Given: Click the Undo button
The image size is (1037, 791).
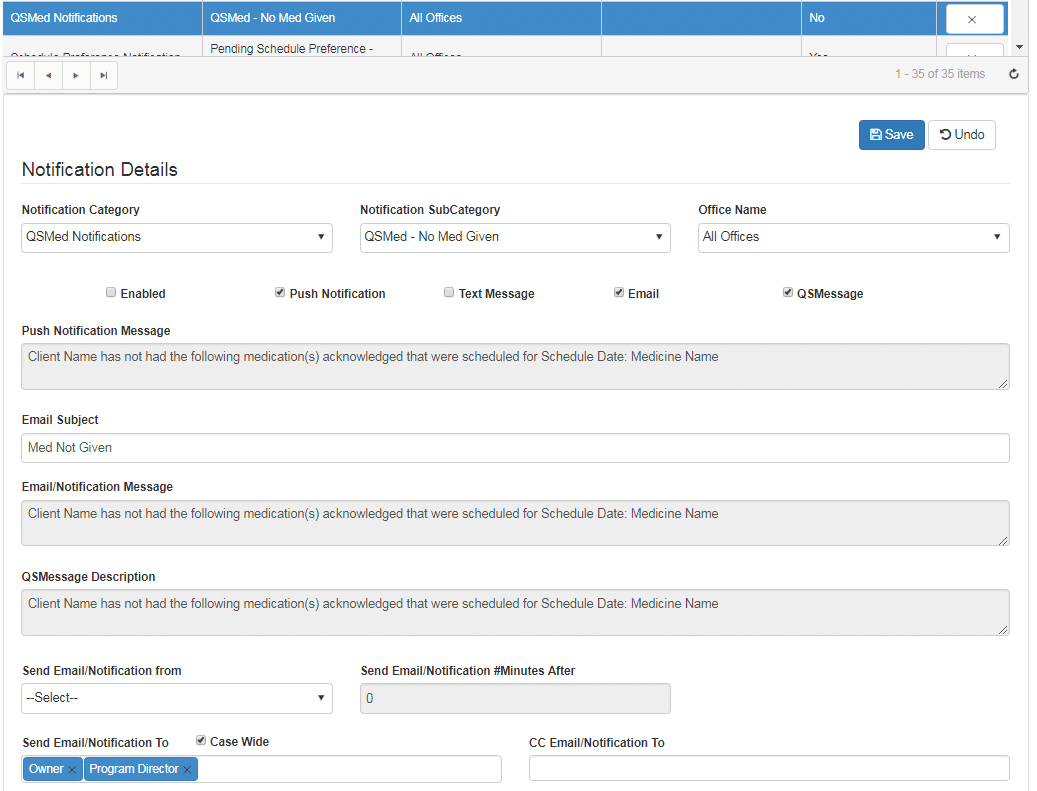Looking at the screenshot, I should click(x=962, y=135).
